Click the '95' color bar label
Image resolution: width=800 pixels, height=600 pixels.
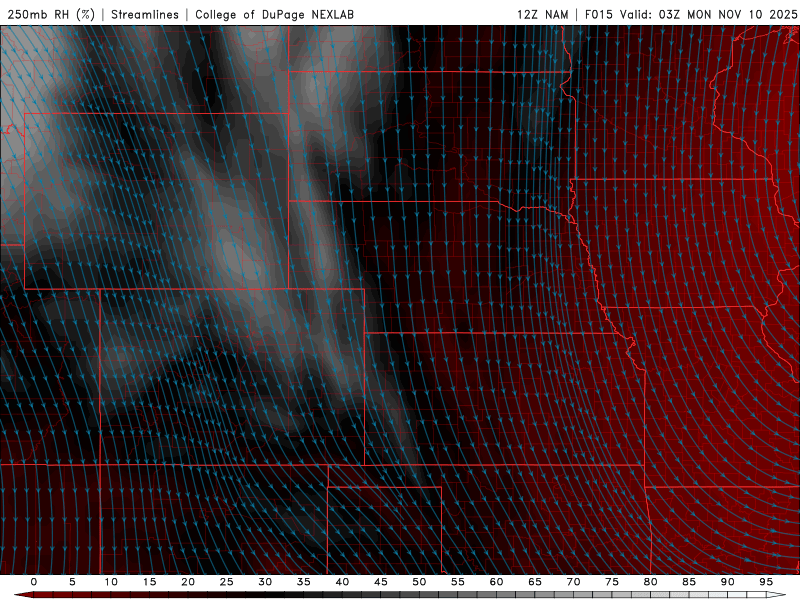click(x=766, y=582)
